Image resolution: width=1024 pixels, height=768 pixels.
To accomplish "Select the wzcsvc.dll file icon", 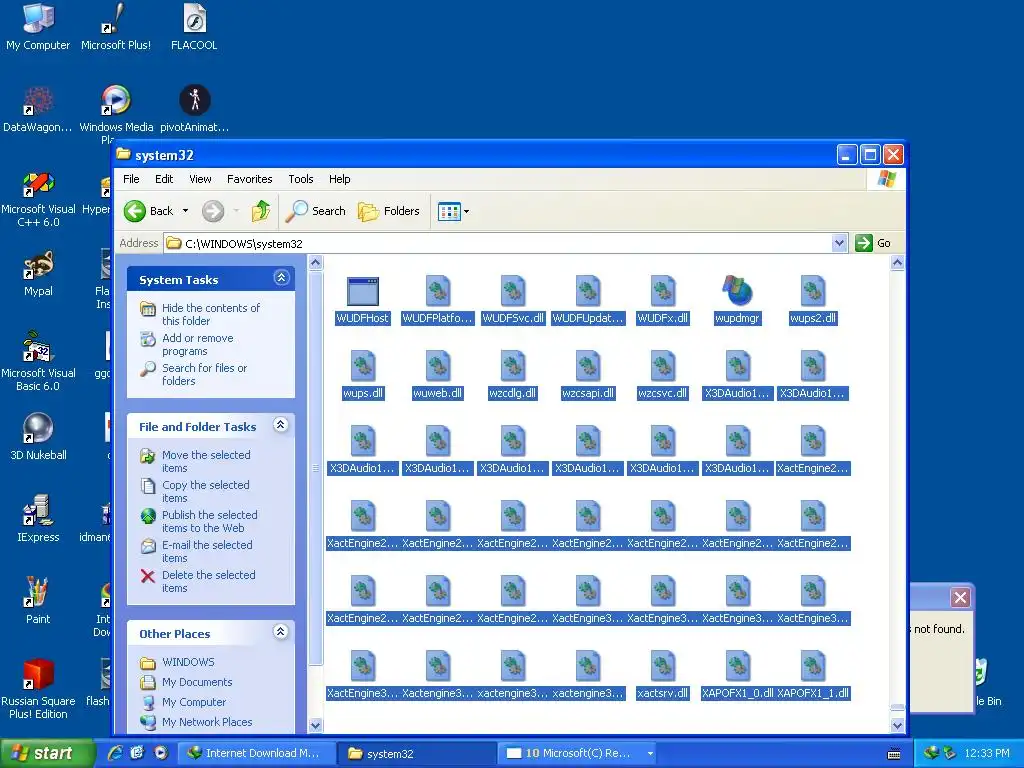I will pyautogui.click(x=663, y=366).
